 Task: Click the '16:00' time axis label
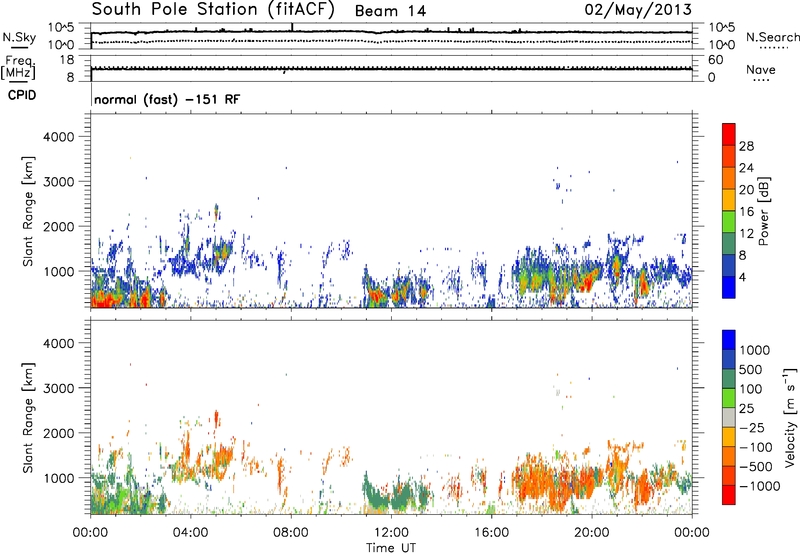point(491,533)
